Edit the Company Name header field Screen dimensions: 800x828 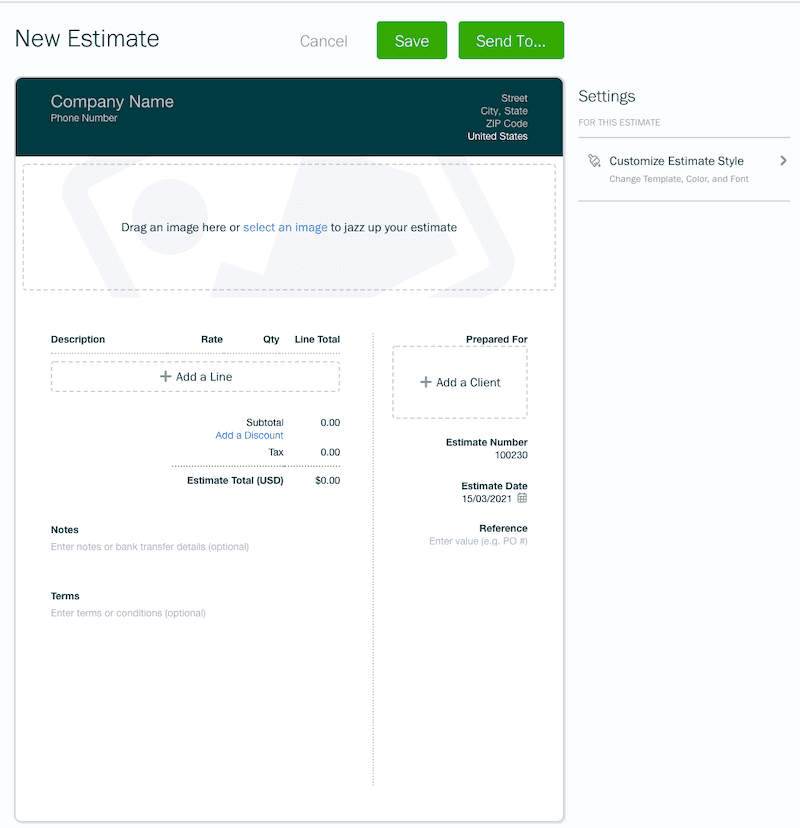(x=112, y=101)
